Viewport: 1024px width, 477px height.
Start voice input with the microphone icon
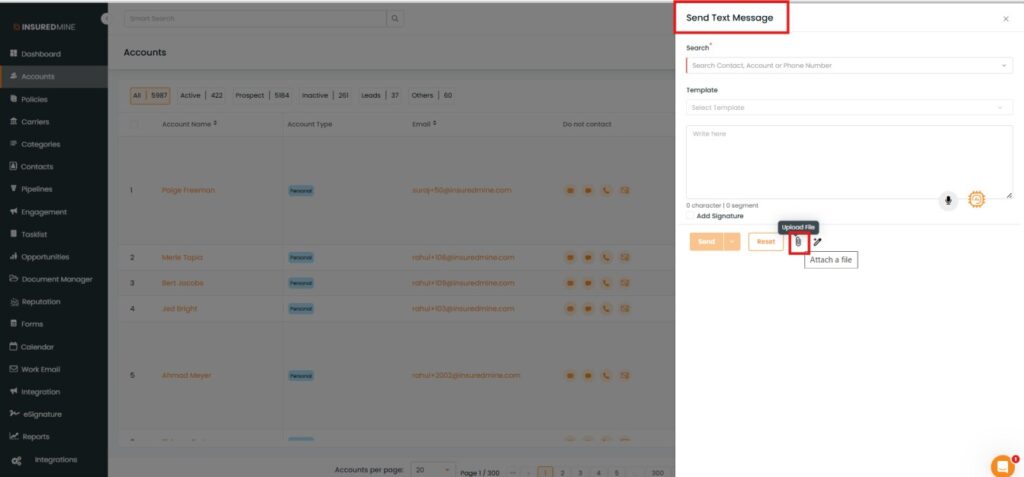[948, 200]
